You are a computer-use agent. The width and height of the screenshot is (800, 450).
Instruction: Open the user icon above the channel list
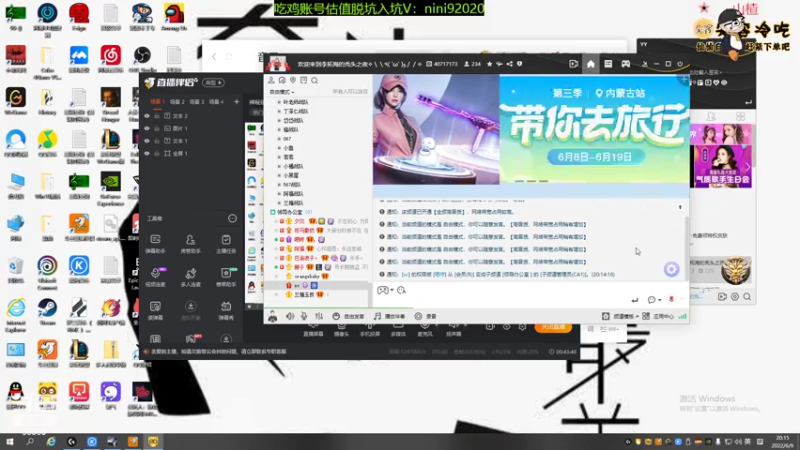pyautogui.click(x=271, y=80)
